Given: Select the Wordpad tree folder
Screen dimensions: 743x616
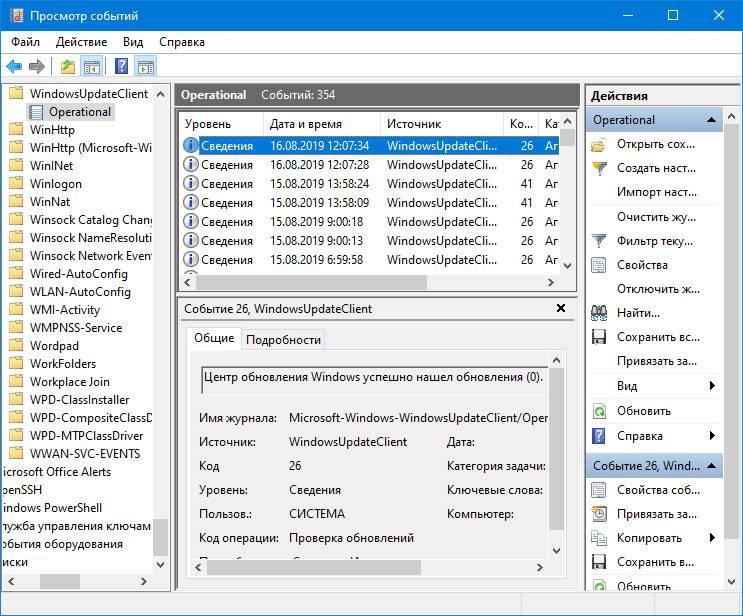Looking at the screenshot, I should coord(54,346).
